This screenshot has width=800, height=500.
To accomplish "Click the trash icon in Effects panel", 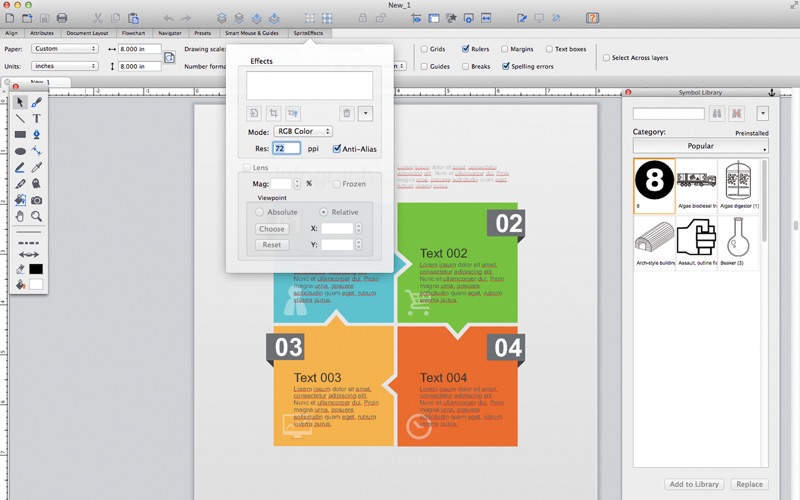I will 346,114.
